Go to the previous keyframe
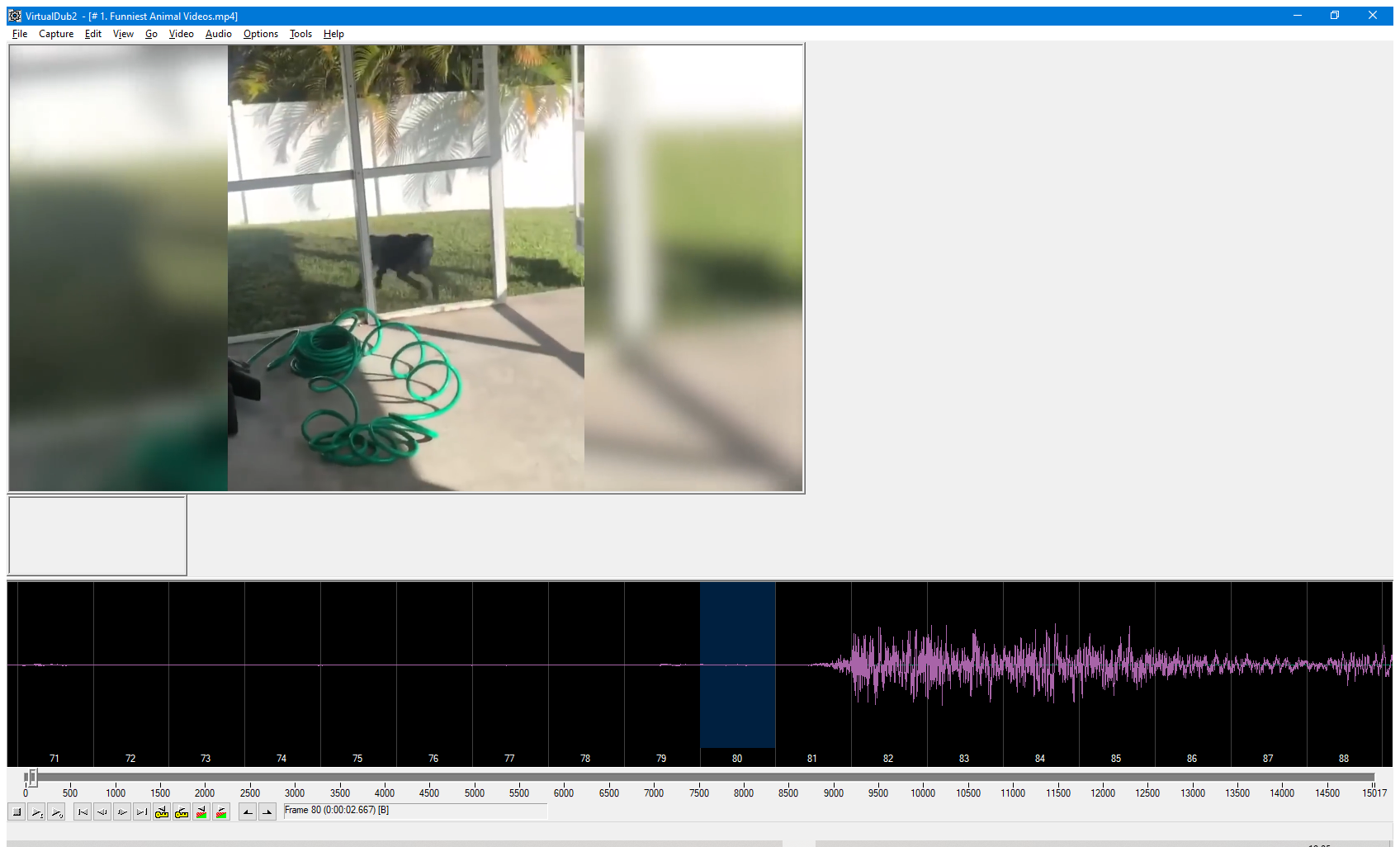The height and width of the screenshot is (847, 1400). [x=162, y=812]
